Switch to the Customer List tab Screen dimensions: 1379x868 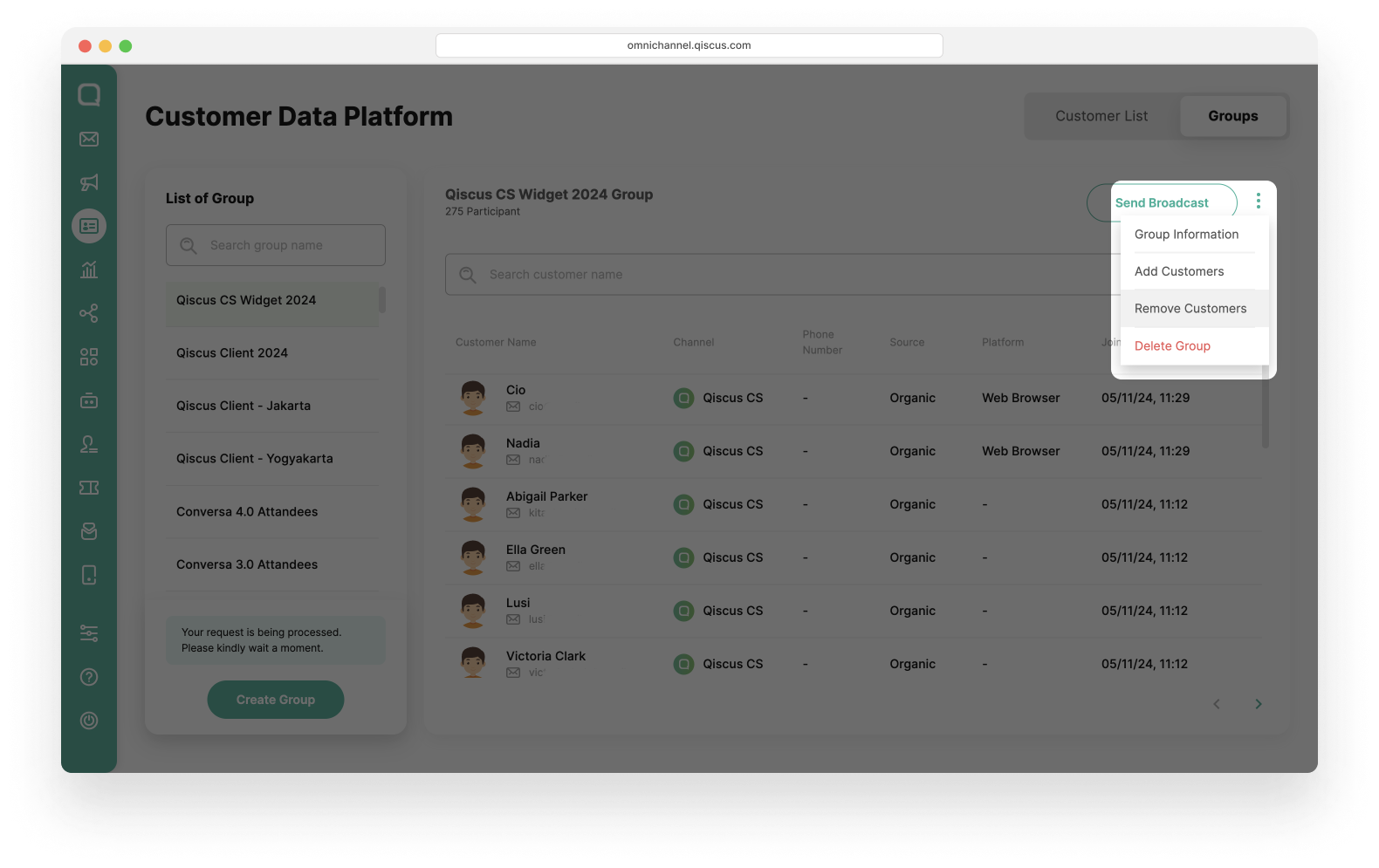tap(1101, 116)
